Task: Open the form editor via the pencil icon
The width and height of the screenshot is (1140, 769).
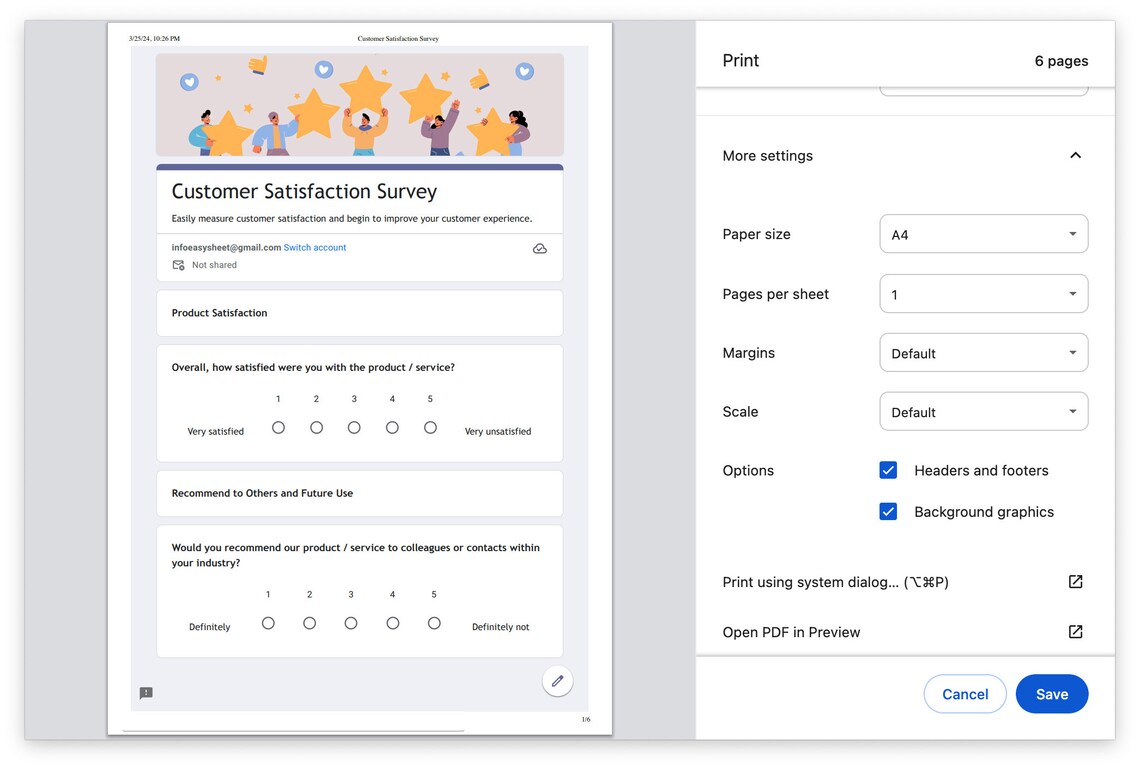Action: (x=557, y=681)
